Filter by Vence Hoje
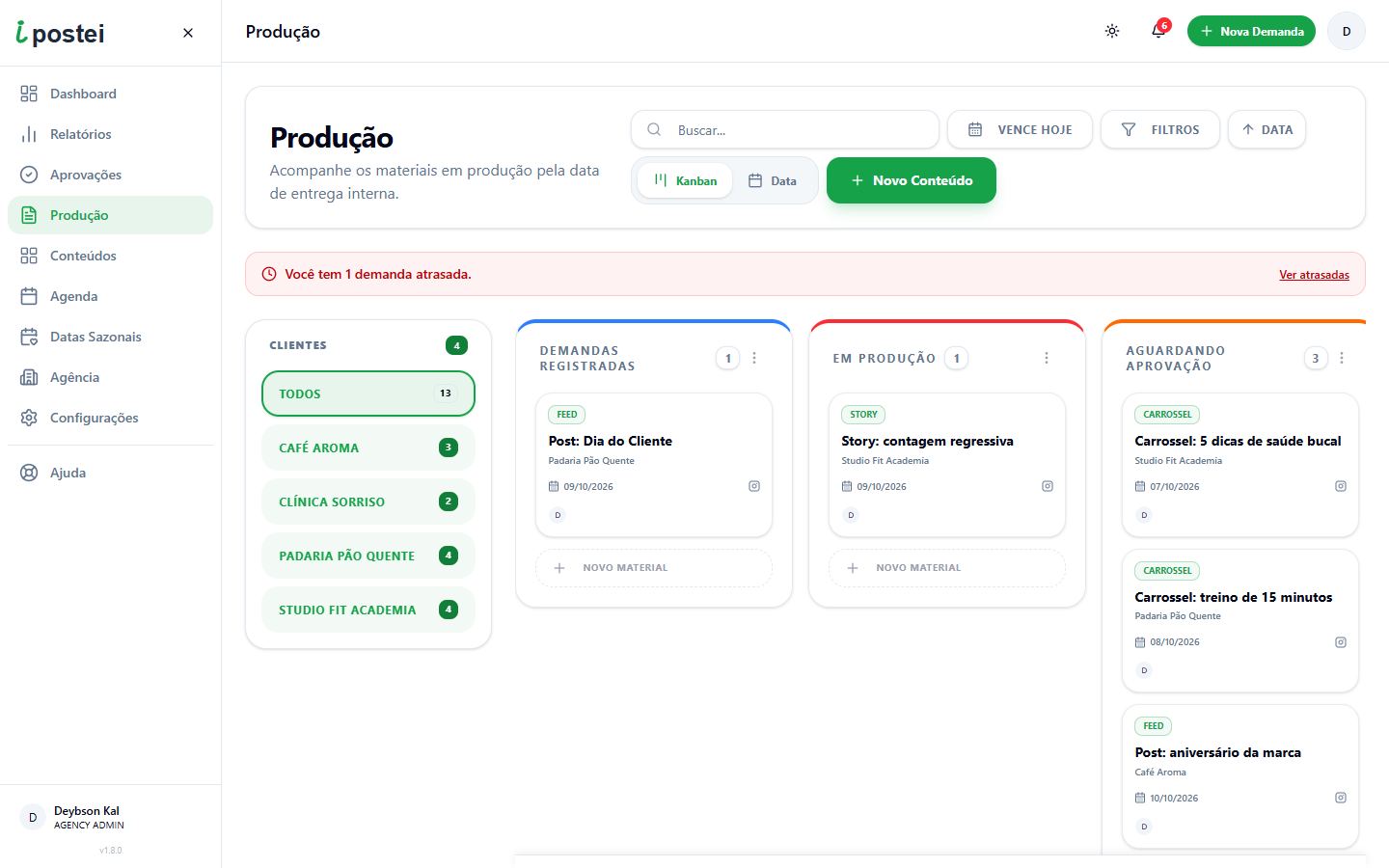Viewport: 1389px width, 868px height. click(1020, 129)
